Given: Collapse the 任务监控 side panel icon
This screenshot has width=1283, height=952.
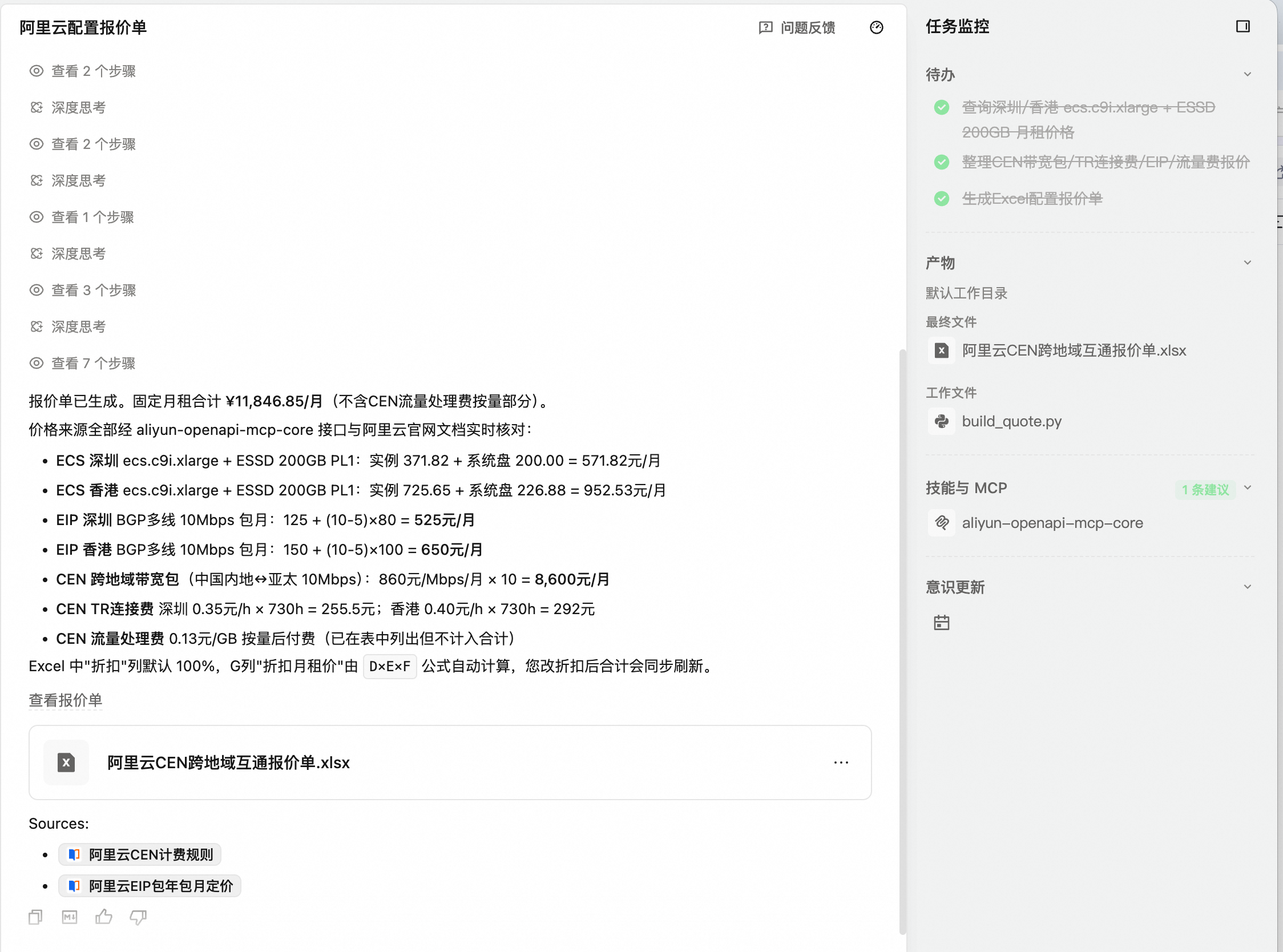Looking at the screenshot, I should click(1242, 26).
